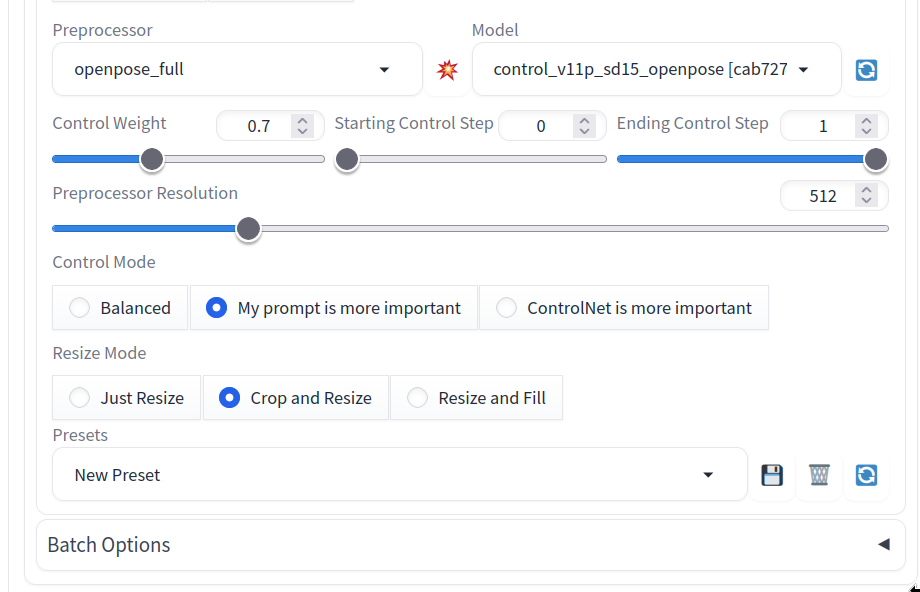Open the Preprocessor dropdown (openpose_full)
Viewport: 920px width, 592px height.
click(x=237, y=70)
